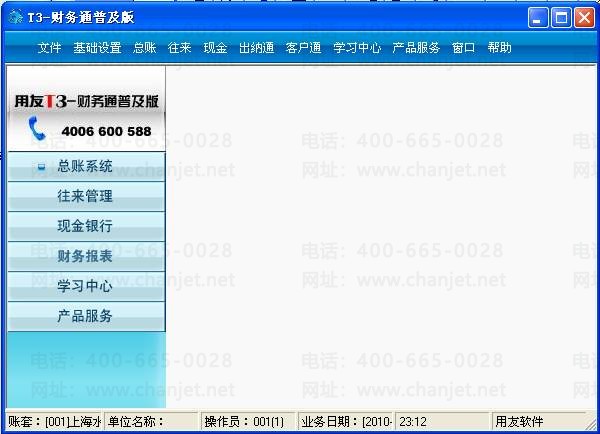
Task: Click the 业务日期 status bar entry
Action: (x=346, y=421)
